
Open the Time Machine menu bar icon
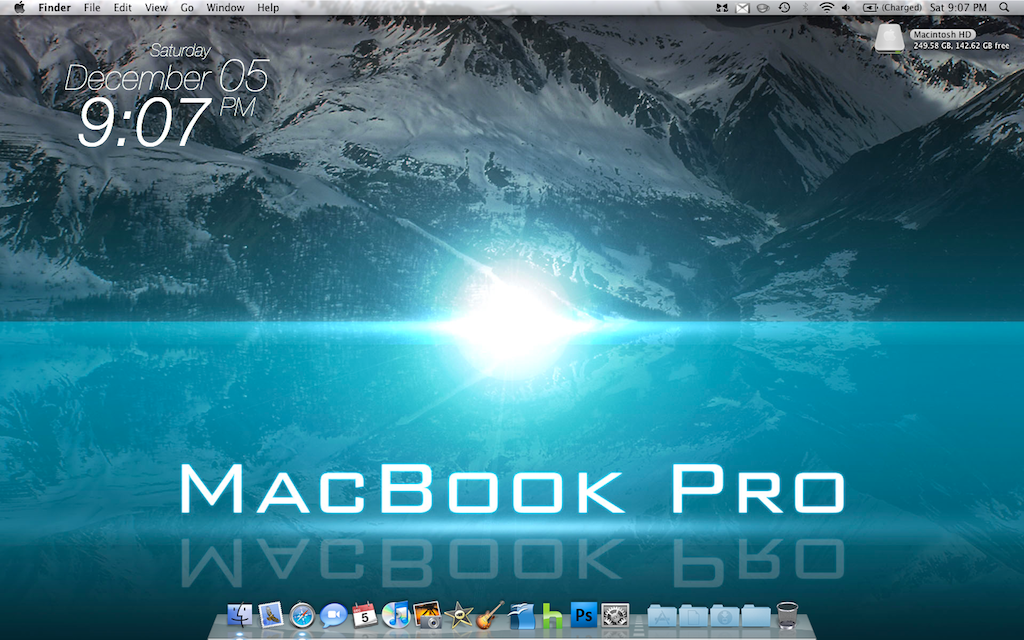[x=784, y=8]
